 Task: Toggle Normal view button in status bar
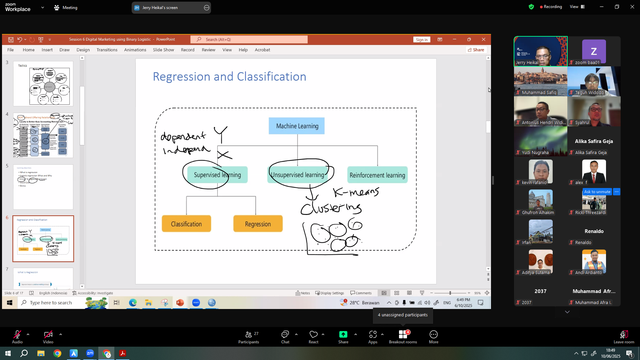pos(384,293)
